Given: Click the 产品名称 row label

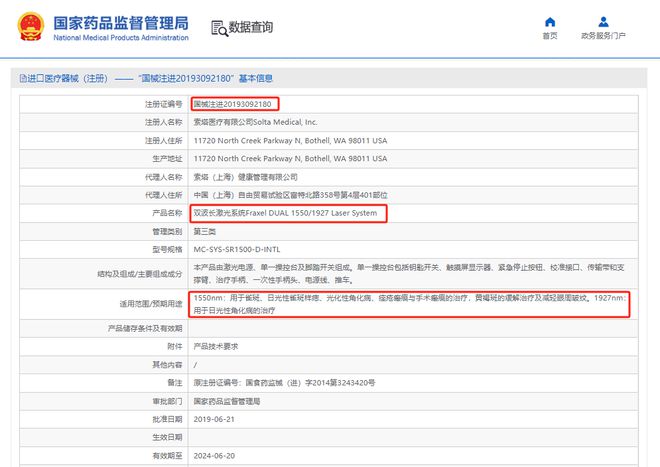Looking at the screenshot, I should click(x=167, y=213).
